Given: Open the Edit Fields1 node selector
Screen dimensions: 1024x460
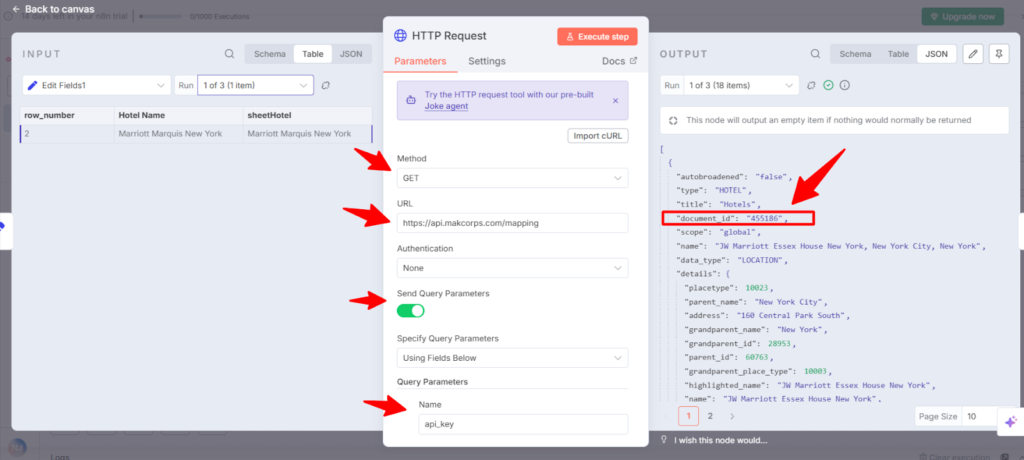Looking at the screenshot, I should 97,85.
